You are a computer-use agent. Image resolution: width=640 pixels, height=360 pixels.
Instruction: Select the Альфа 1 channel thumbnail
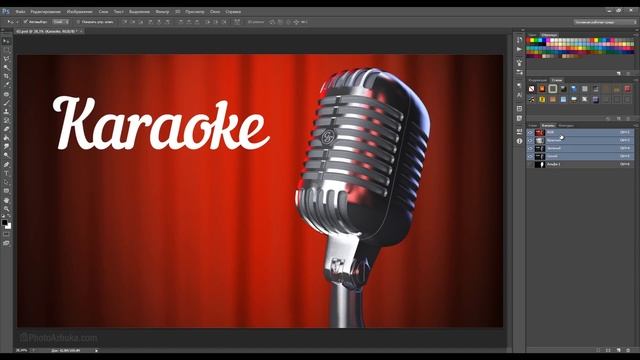(540, 164)
